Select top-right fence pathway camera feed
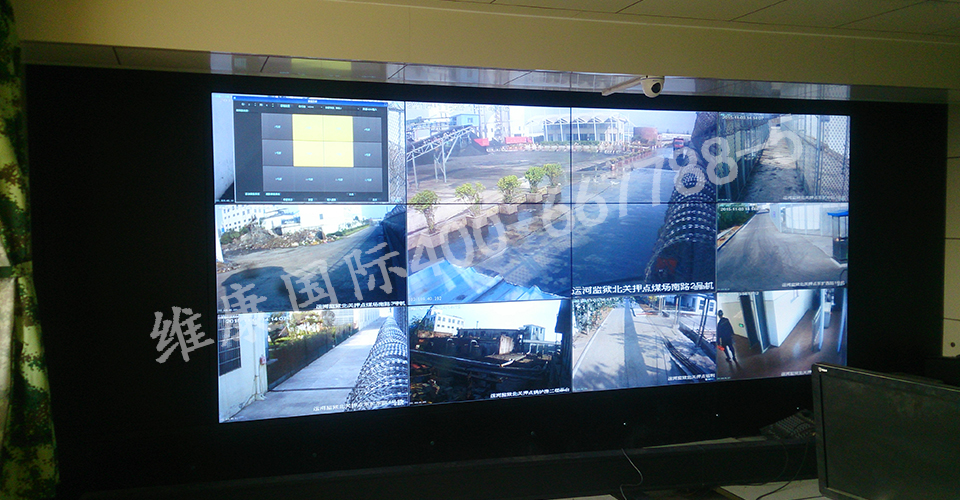The image size is (960, 500). click(x=780, y=155)
